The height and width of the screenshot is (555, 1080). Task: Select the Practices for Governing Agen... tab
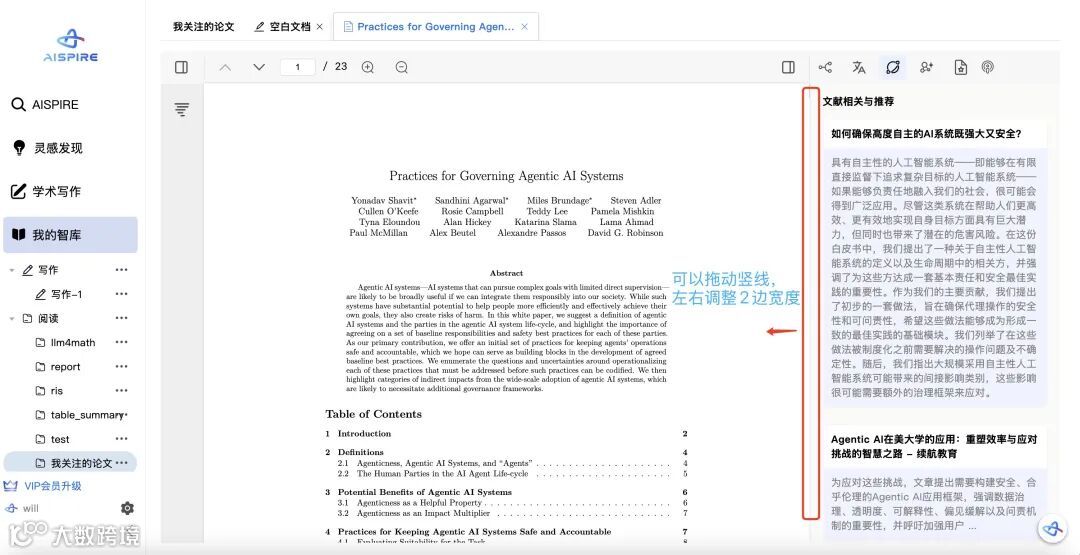[435, 27]
